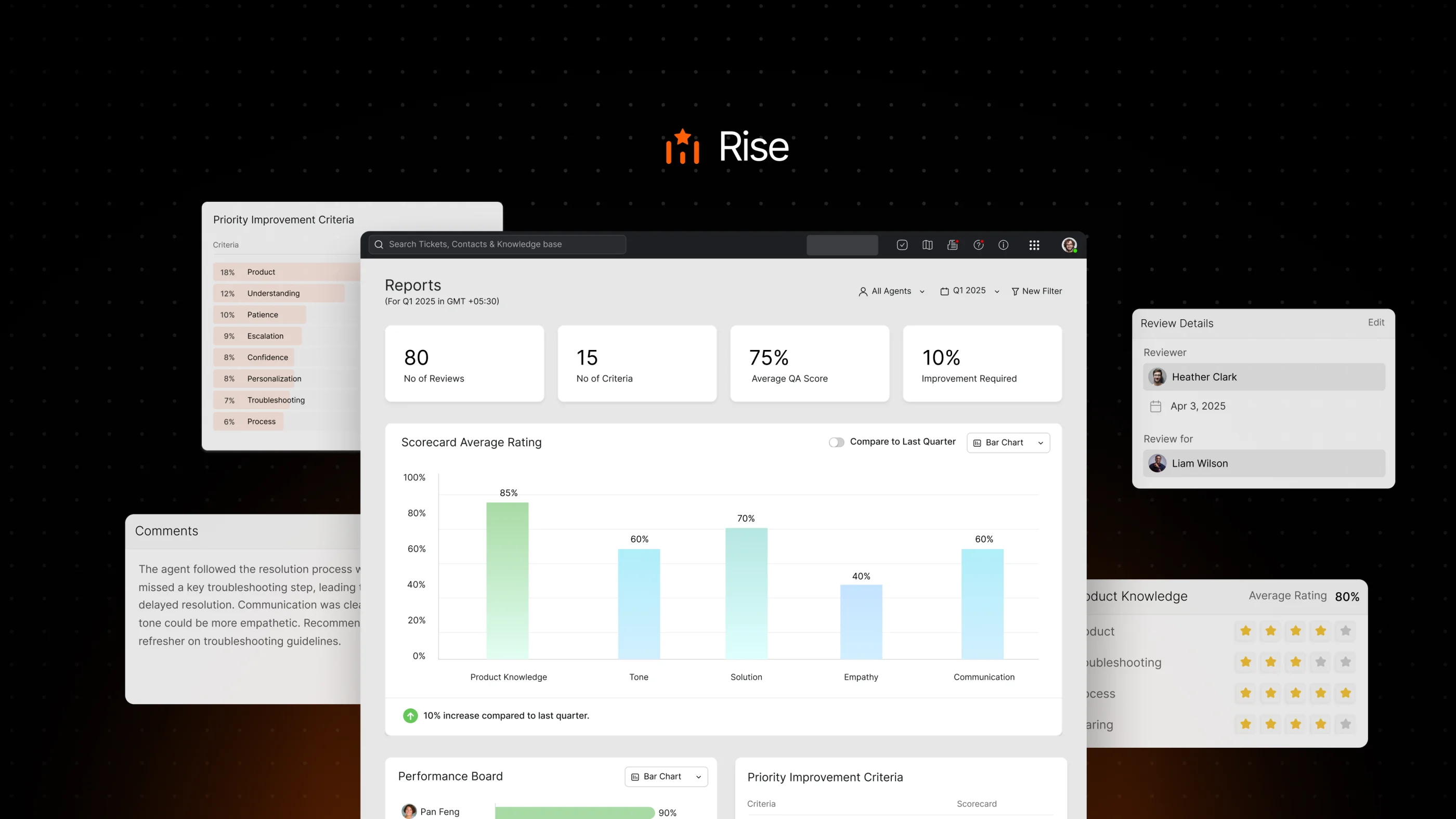Click the info circle icon

(1003, 245)
